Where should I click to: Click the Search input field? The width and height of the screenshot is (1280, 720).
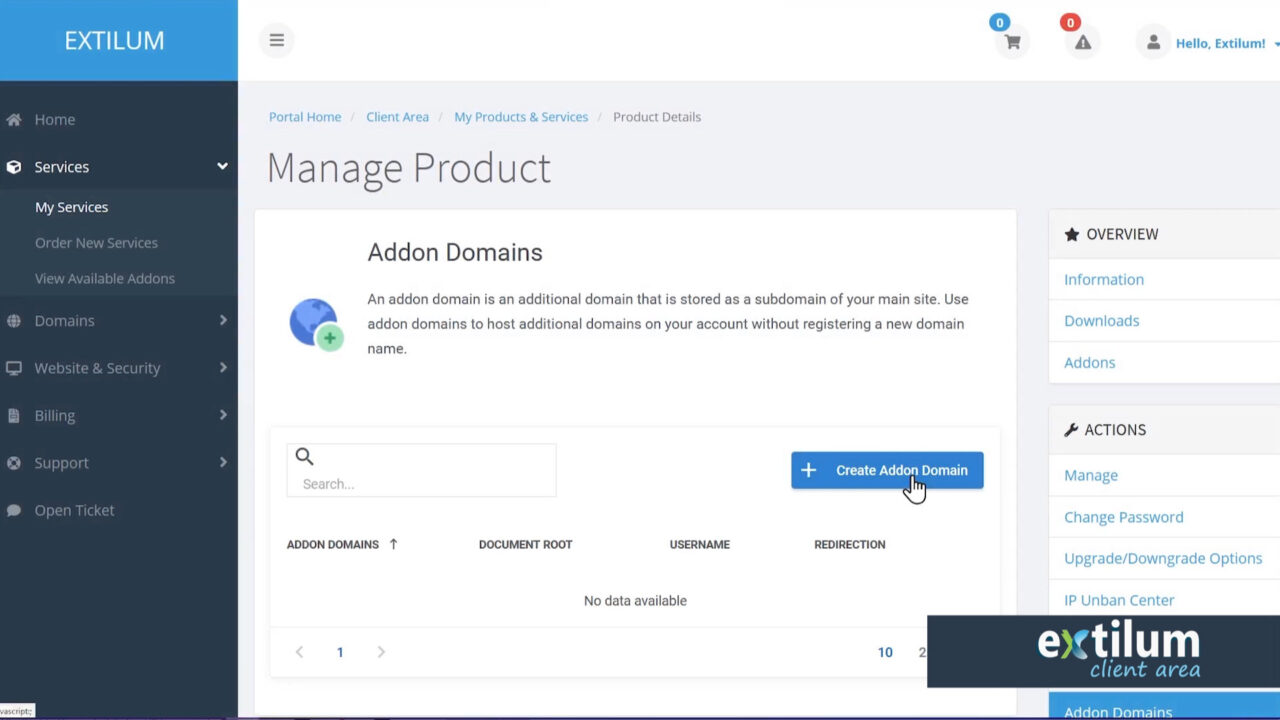[x=420, y=483]
